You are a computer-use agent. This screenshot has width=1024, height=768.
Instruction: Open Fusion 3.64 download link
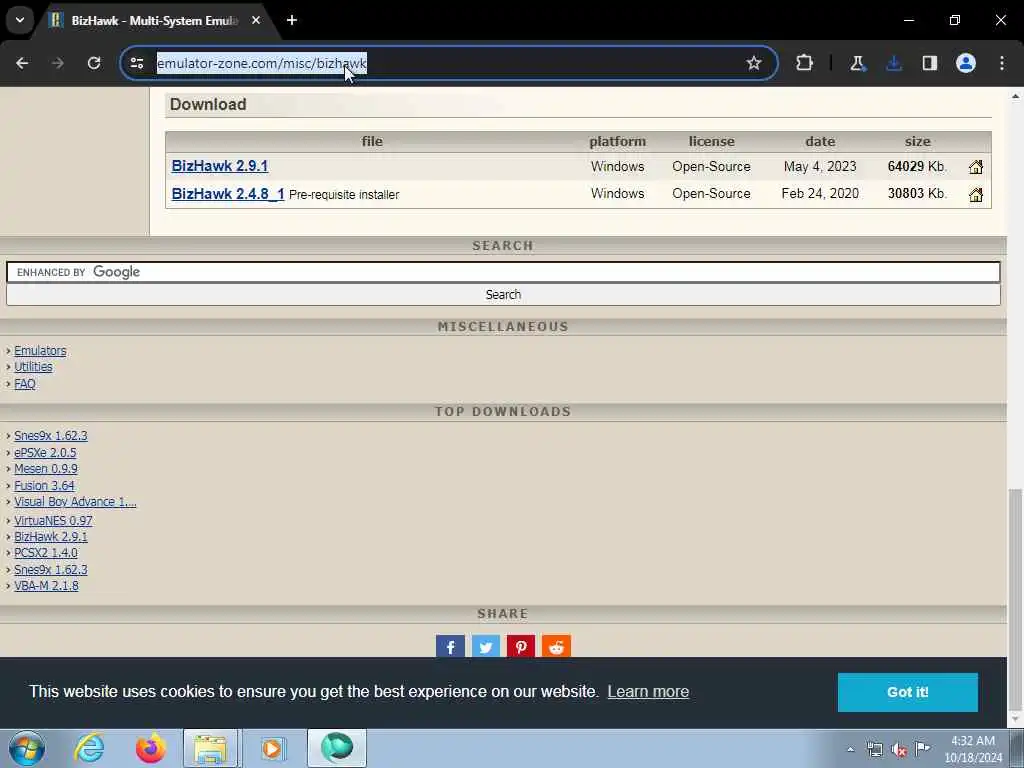coord(44,485)
